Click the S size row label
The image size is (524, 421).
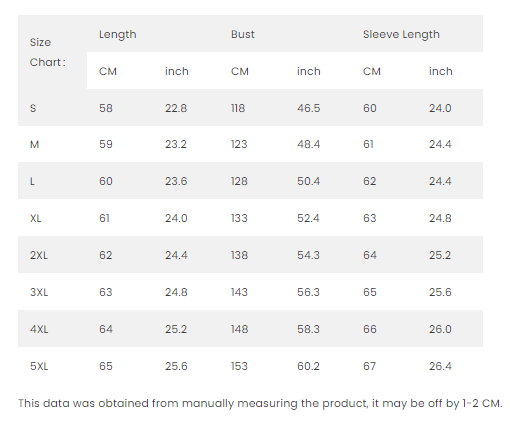pos(33,108)
